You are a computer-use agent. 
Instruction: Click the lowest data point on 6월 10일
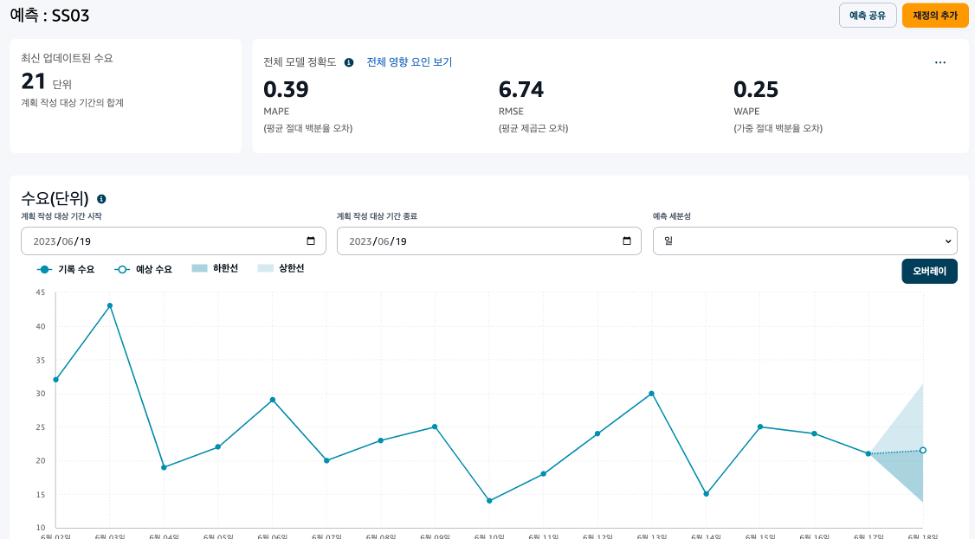[489, 500]
